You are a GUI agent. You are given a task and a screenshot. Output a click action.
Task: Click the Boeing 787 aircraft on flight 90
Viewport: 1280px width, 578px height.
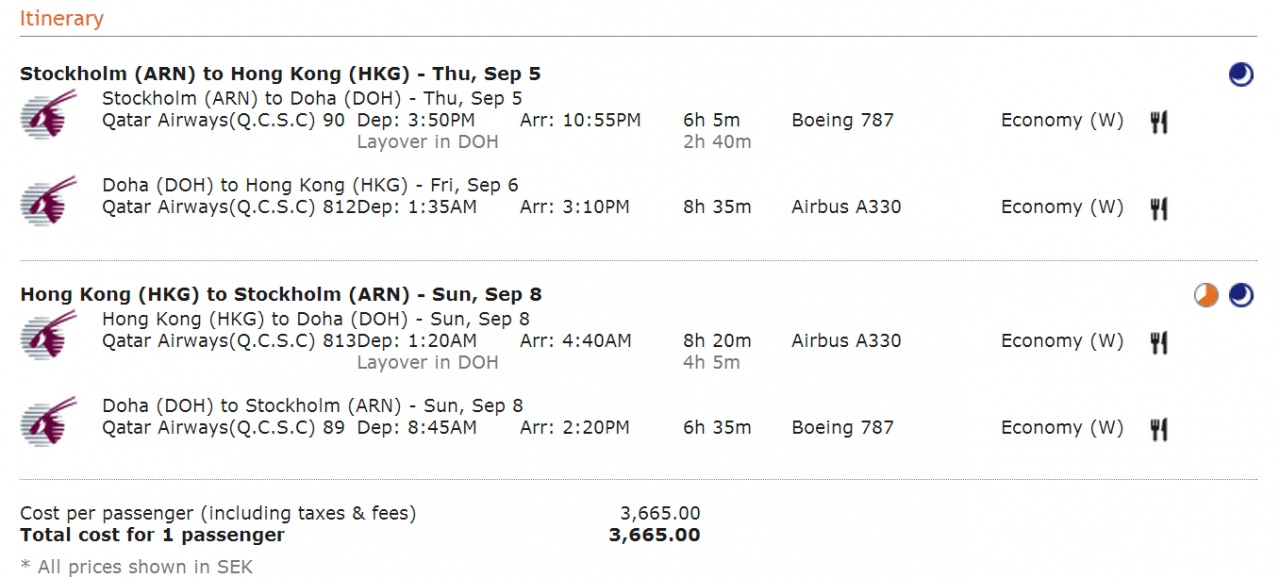843,120
